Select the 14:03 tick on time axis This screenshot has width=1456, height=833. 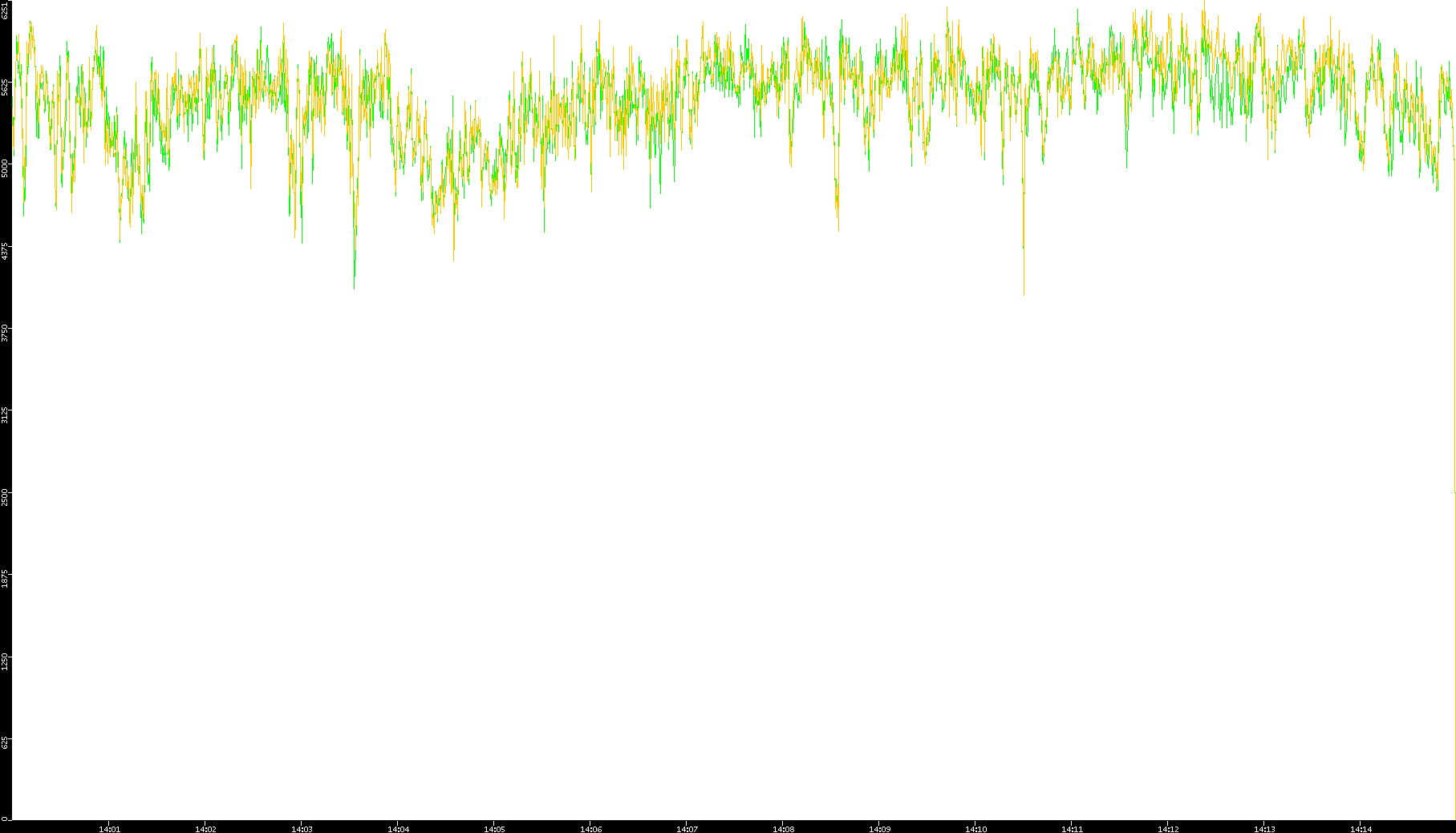point(302,829)
